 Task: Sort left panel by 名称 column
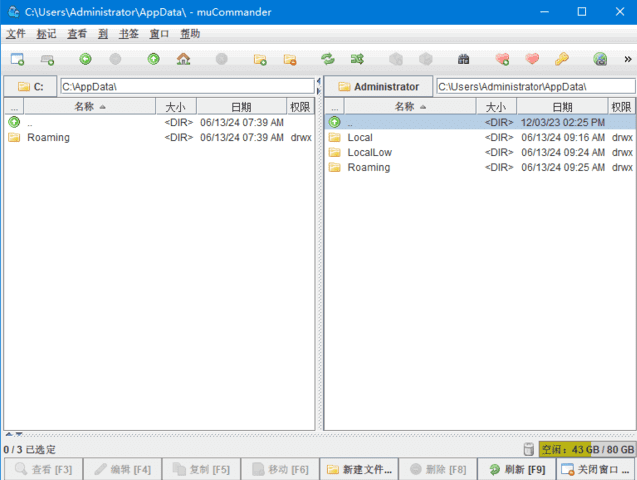click(90, 107)
